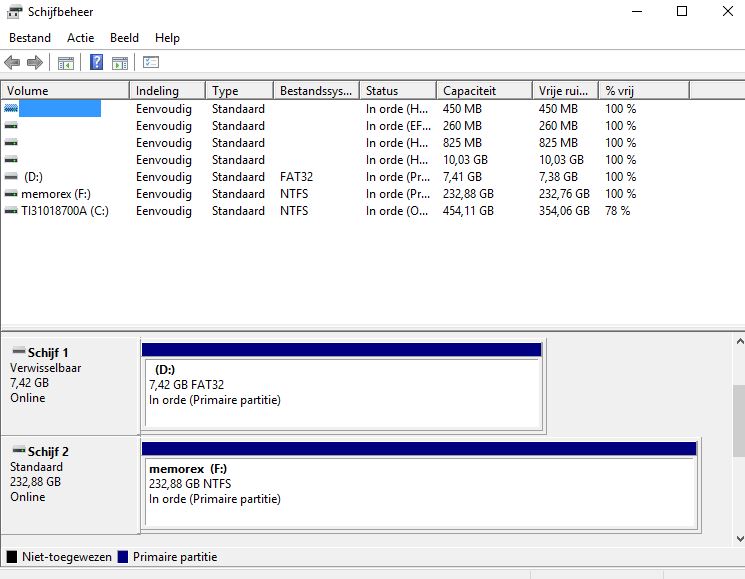Sort by the Type column header

tap(239, 90)
